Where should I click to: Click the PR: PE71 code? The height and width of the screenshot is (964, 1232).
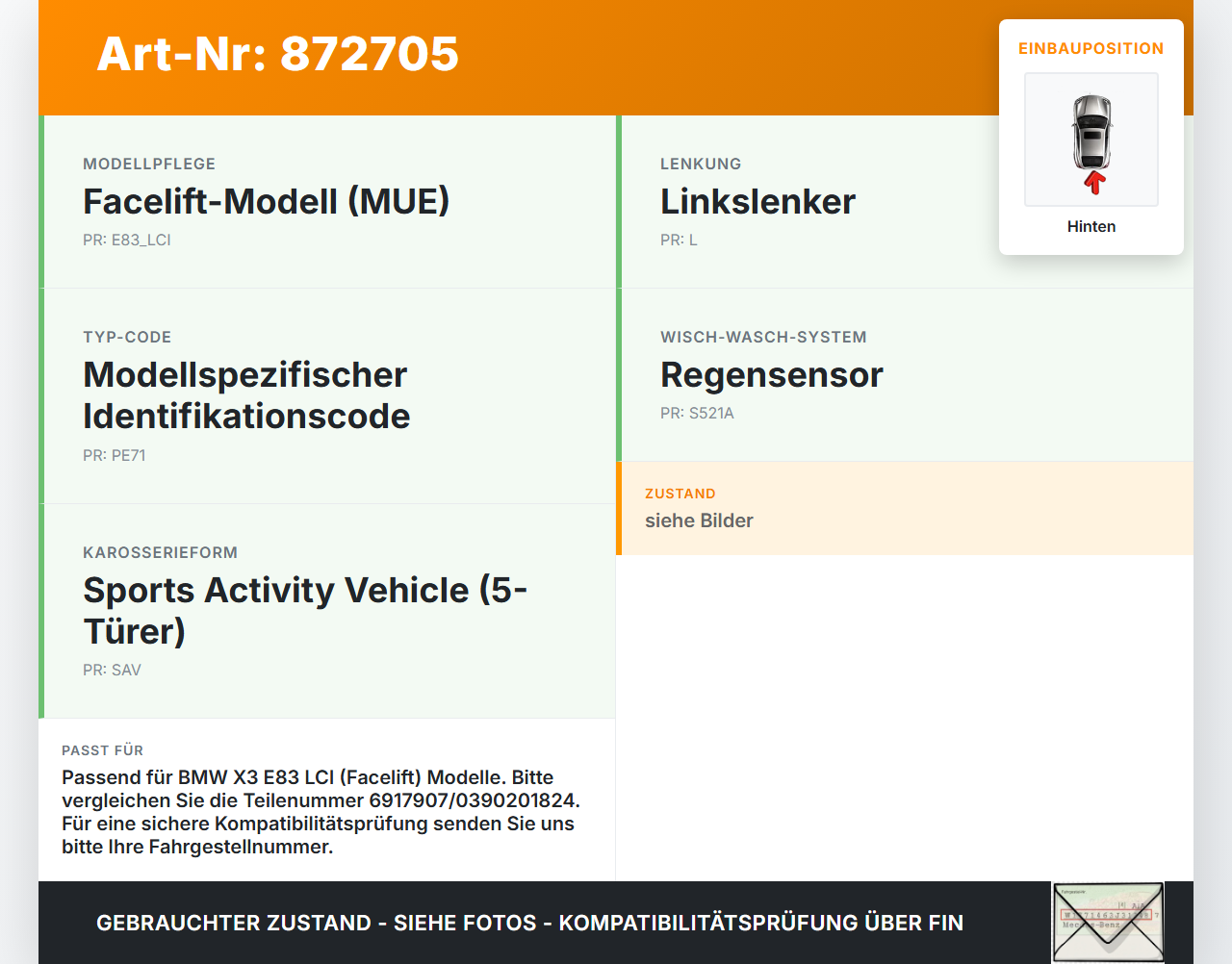click(x=115, y=456)
